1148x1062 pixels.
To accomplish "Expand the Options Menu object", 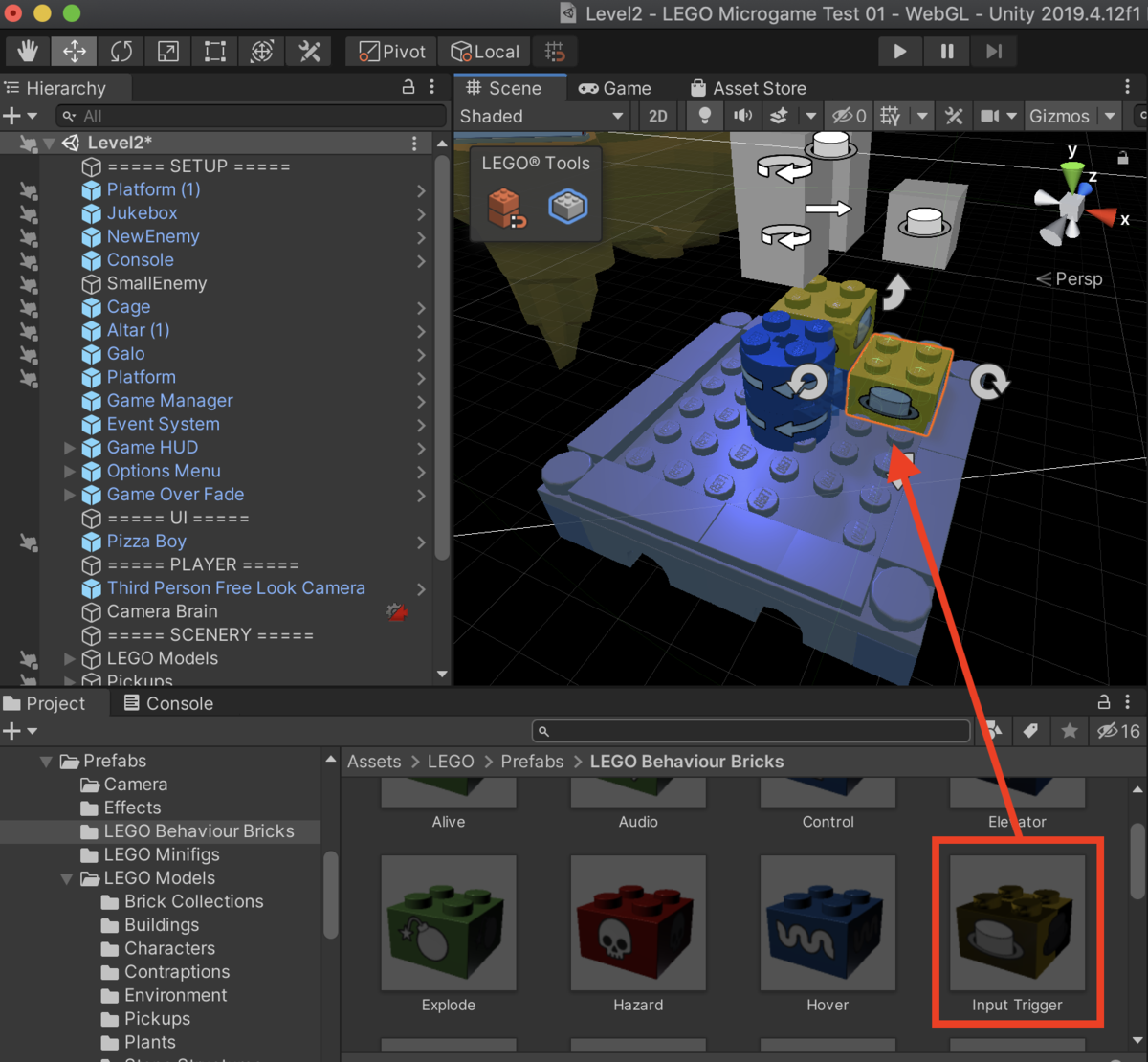I will 69,471.
